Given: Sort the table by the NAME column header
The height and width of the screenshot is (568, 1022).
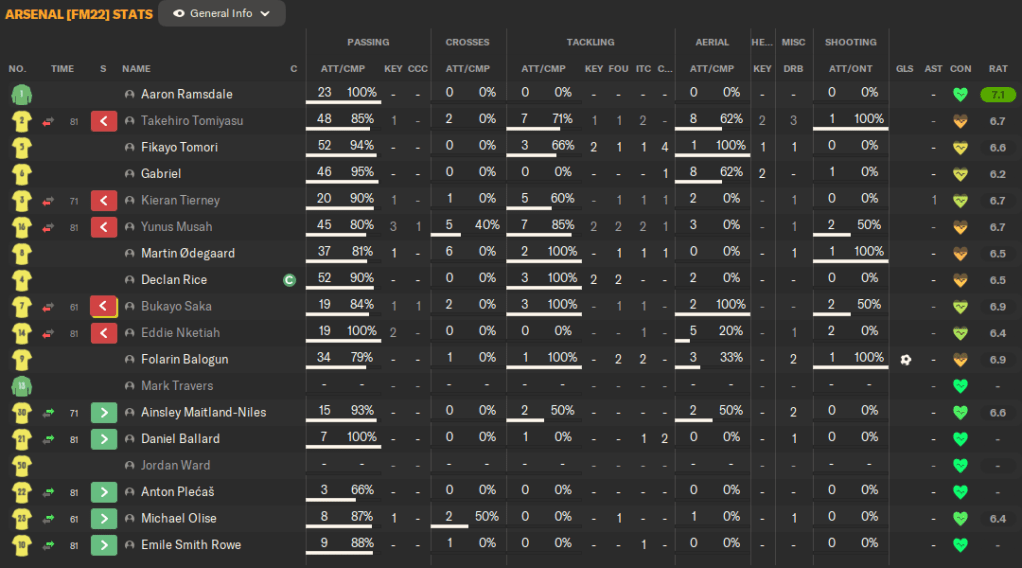Looking at the screenshot, I should 136,69.
